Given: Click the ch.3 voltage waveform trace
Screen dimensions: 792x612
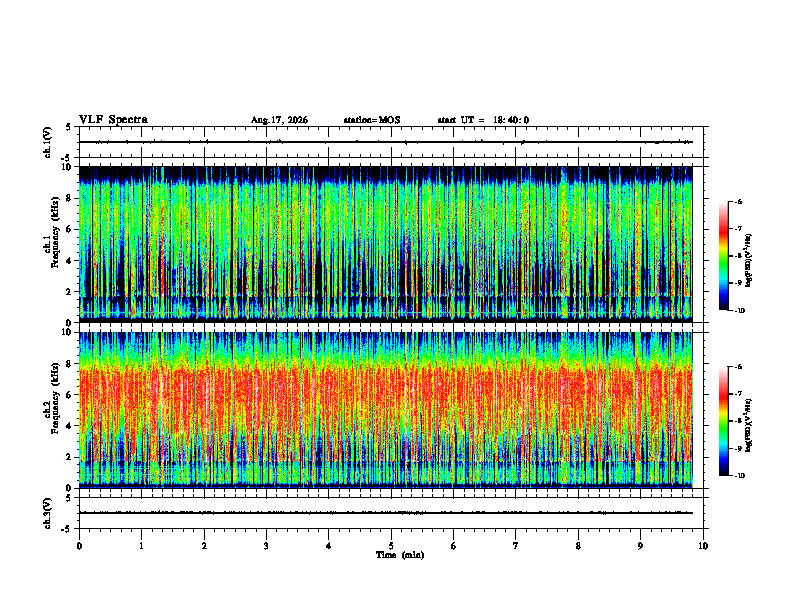Looking at the screenshot, I should pyautogui.click(x=385, y=513).
